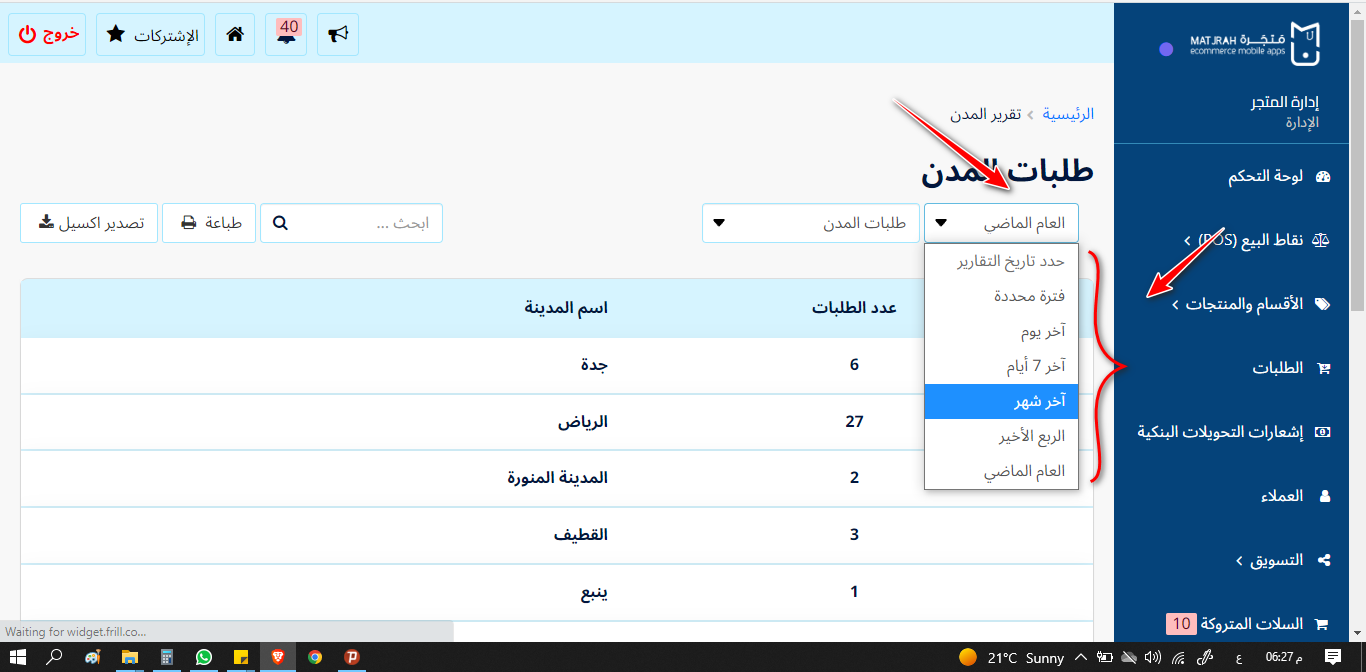
Task: Open السلات المتروكة abandoned carts item
Action: click(1250, 624)
